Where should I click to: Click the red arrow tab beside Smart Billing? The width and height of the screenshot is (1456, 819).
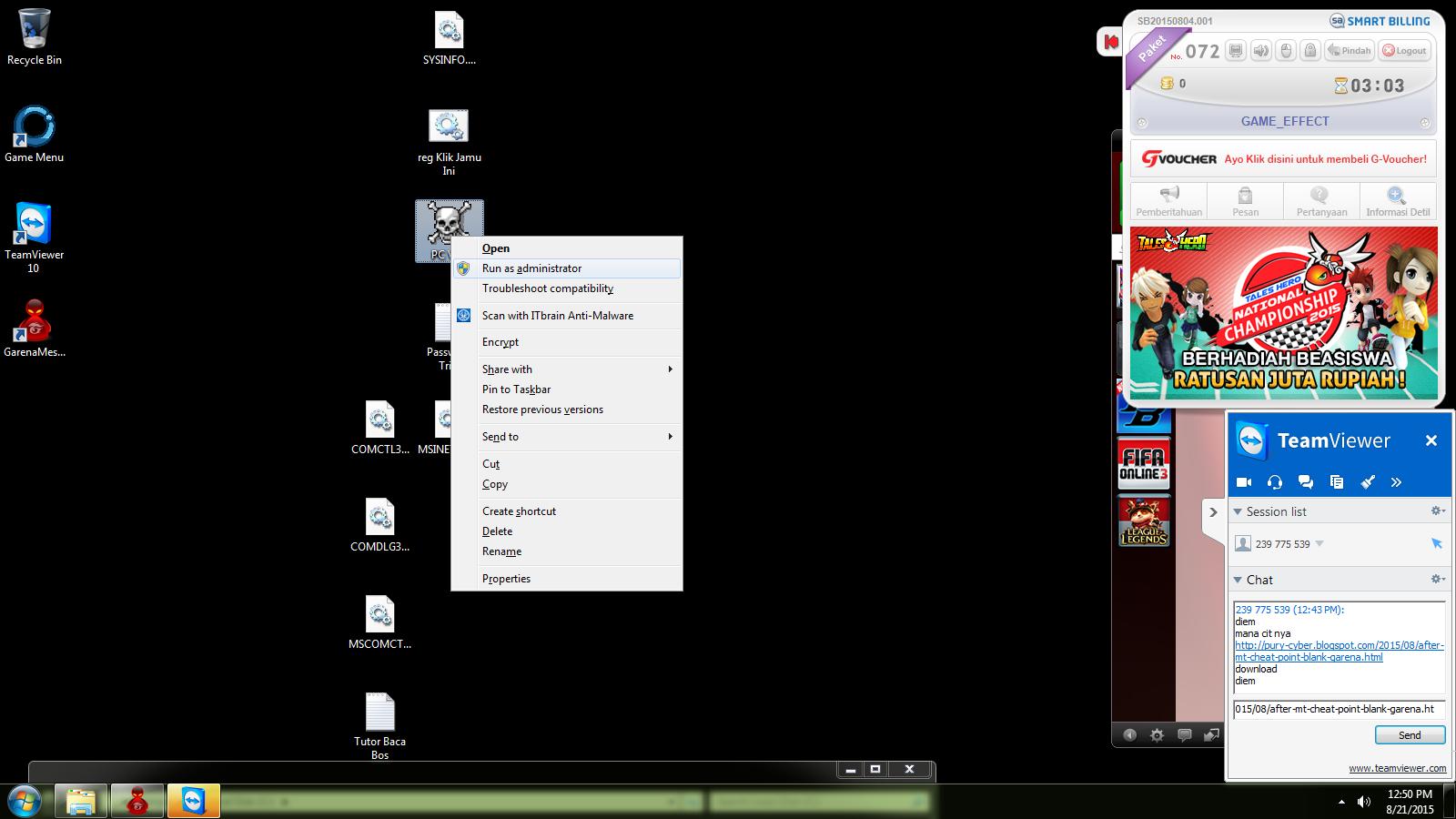click(1110, 42)
